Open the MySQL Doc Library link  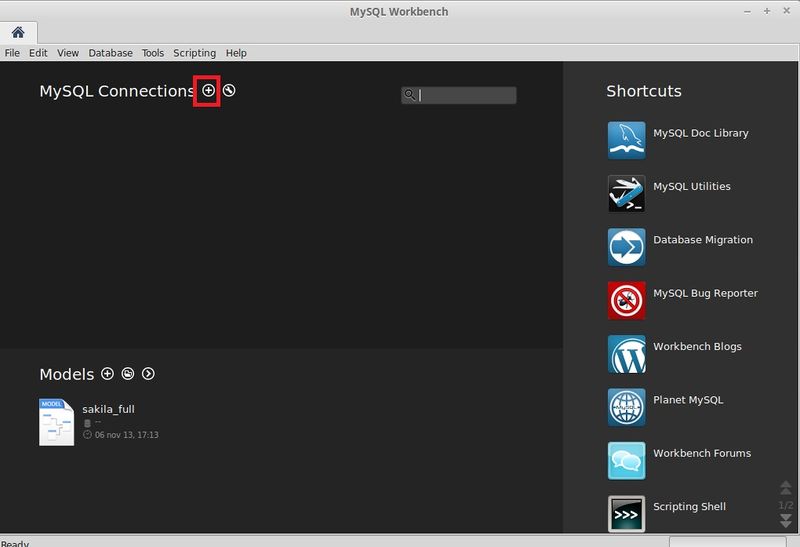701,133
